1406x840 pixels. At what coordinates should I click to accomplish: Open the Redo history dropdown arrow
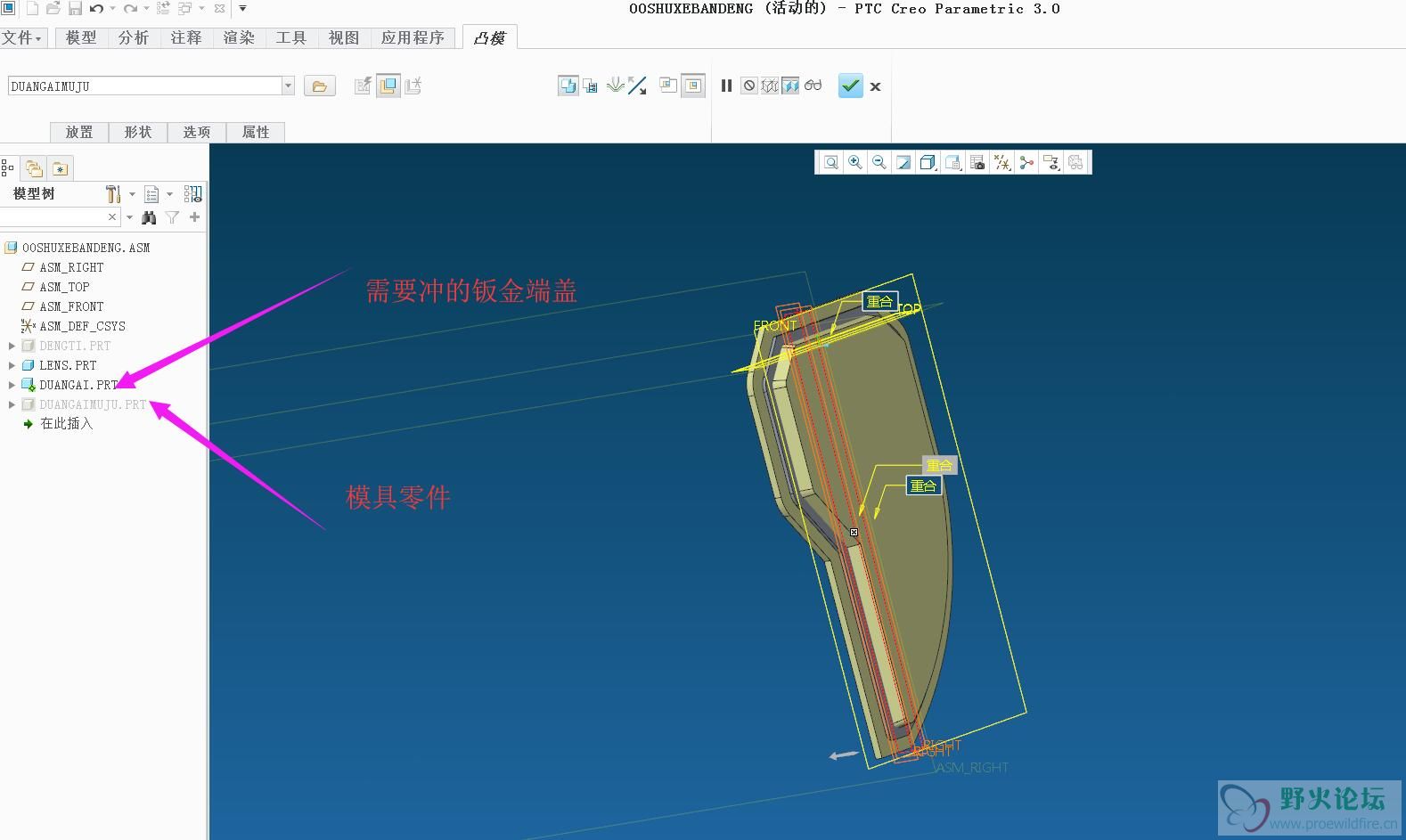[146, 9]
